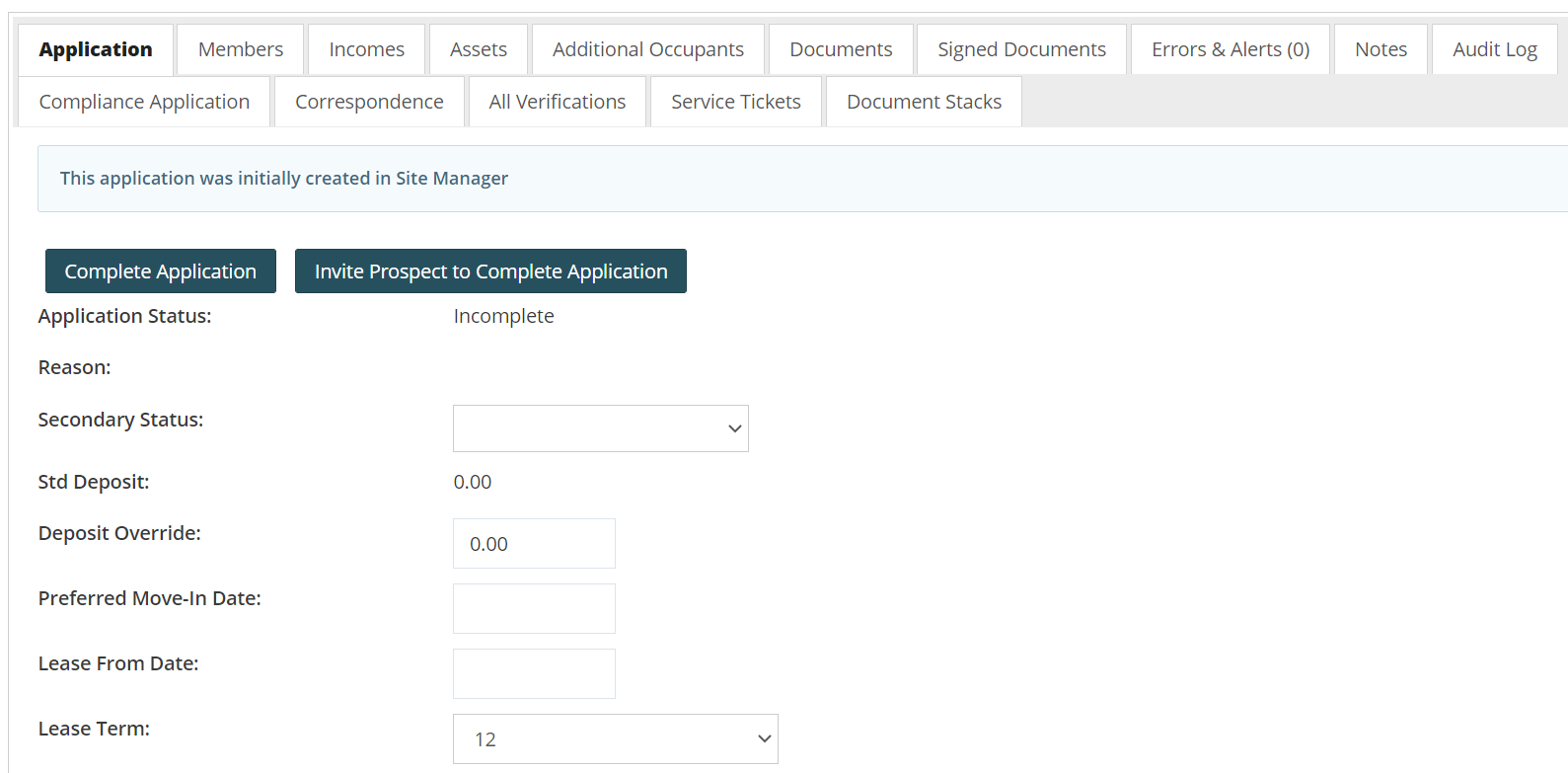Image resolution: width=1568 pixels, height=773 pixels.
Task: Select the Preferred Move-In Date field
Action: 534,609
